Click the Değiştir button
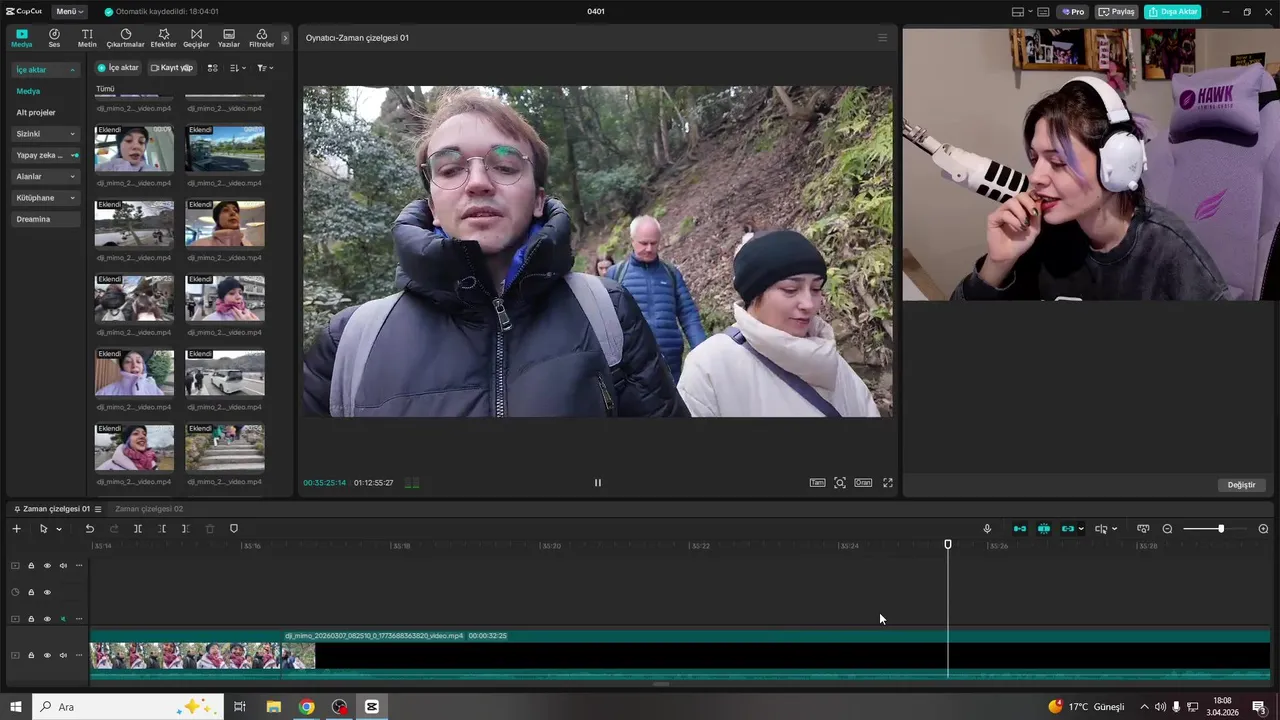This screenshot has width=1280, height=720. tap(1241, 485)
